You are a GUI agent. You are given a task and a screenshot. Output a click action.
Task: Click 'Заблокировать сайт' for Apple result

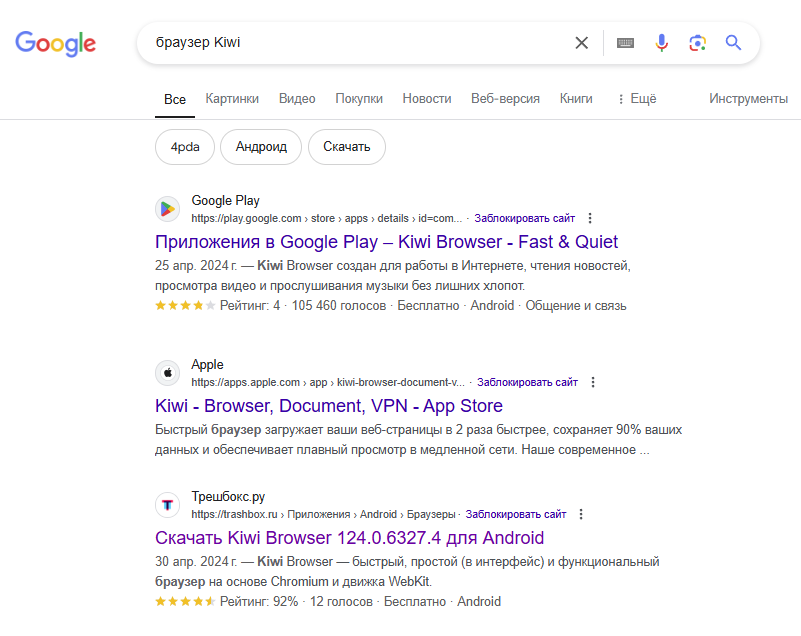[528, 383]
